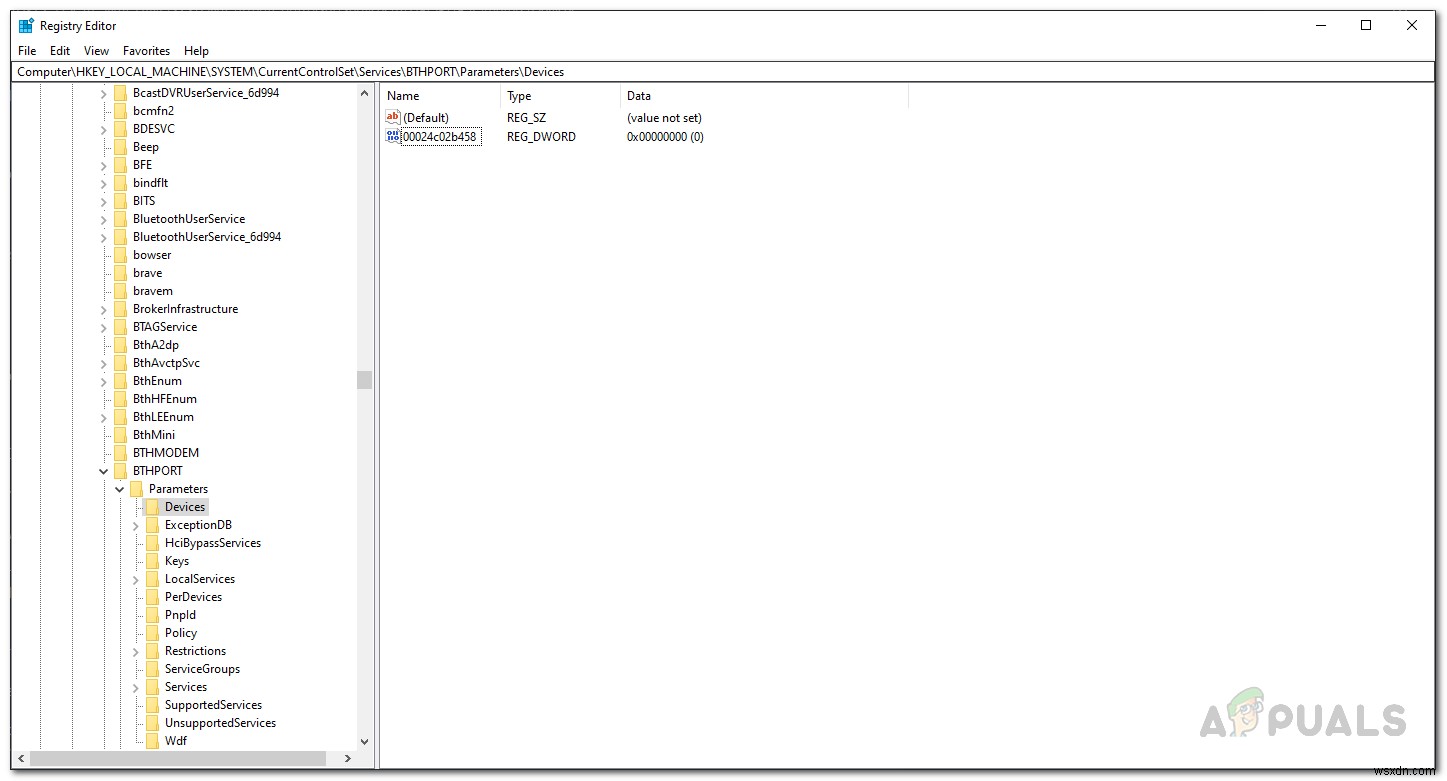Select the SupportedServices key

[213, 705]
